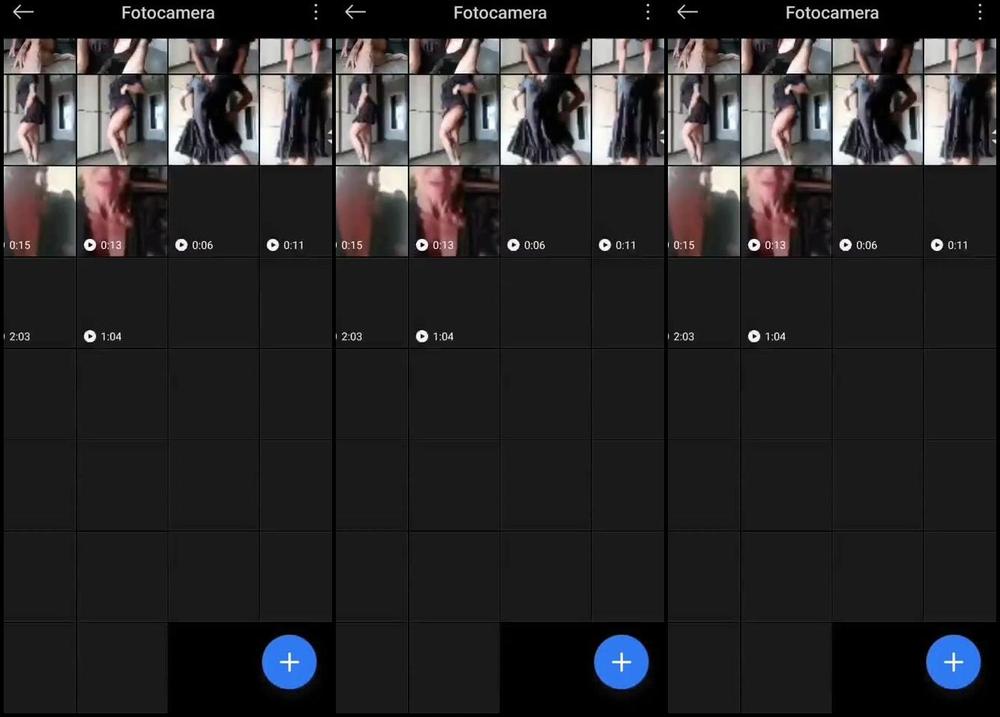Play the 0:13 video via its play icon
Viewport: 1000px width, 717px height.
click(x=89, y=244)
